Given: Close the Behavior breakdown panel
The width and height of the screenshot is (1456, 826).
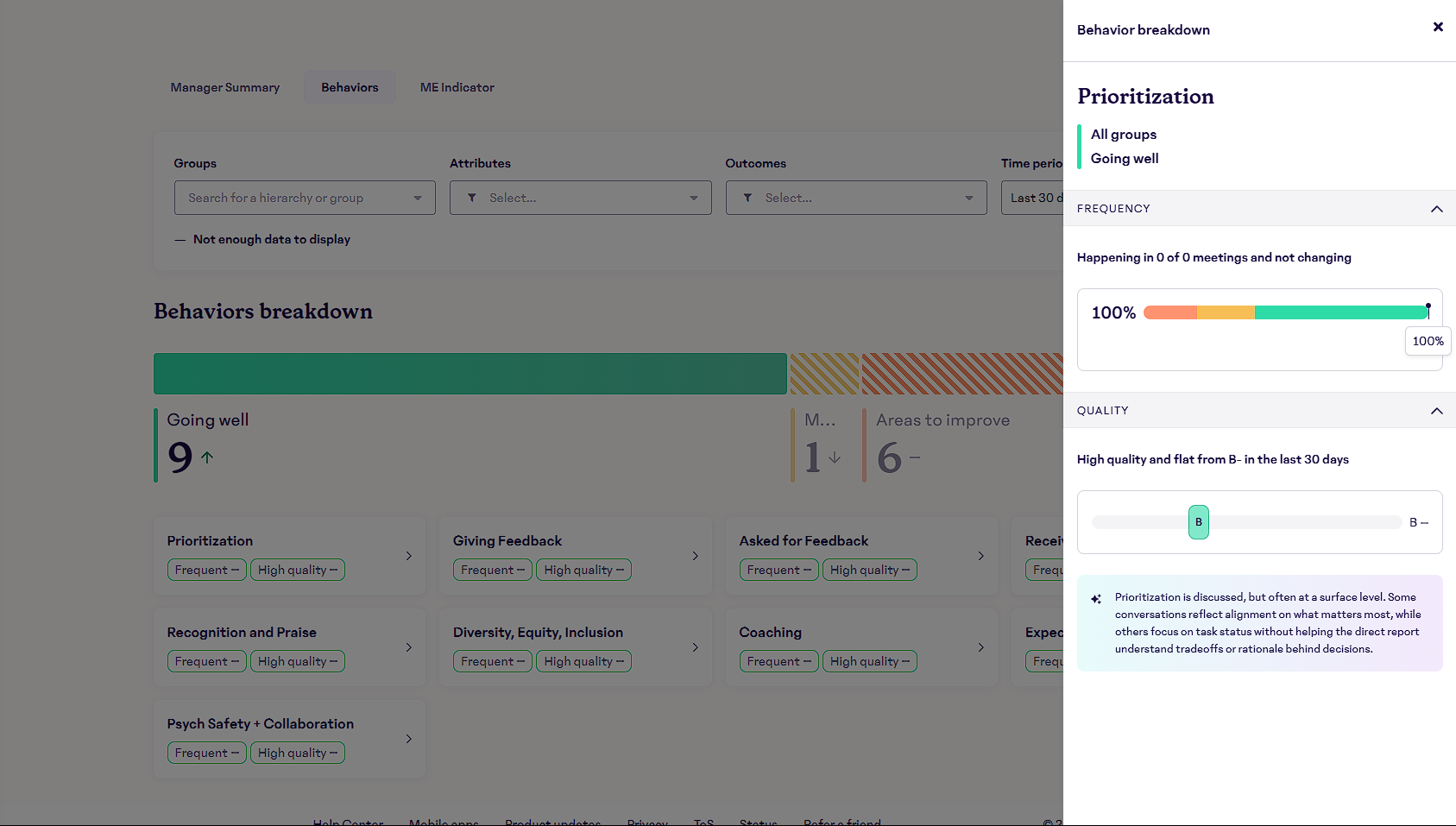Looking at the screenshot, I should pyautogui.click(x=1438, y=27).
